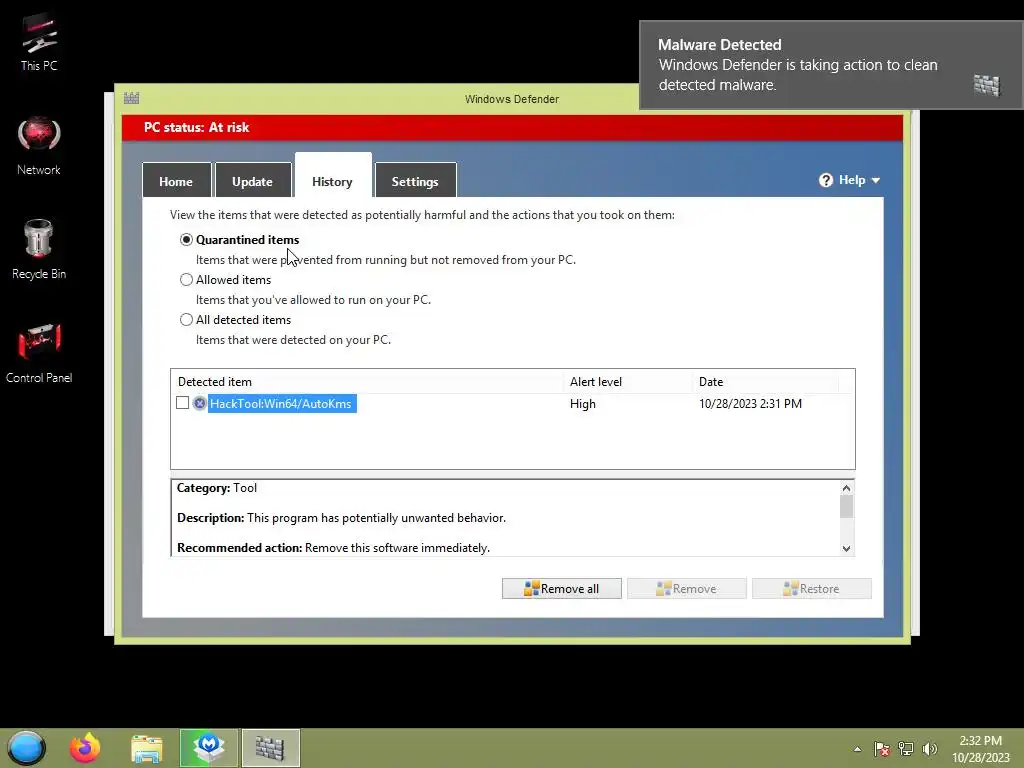The image size is (1024, 768).
Task: Click the Restore button
Action: (x=812, y=588)
